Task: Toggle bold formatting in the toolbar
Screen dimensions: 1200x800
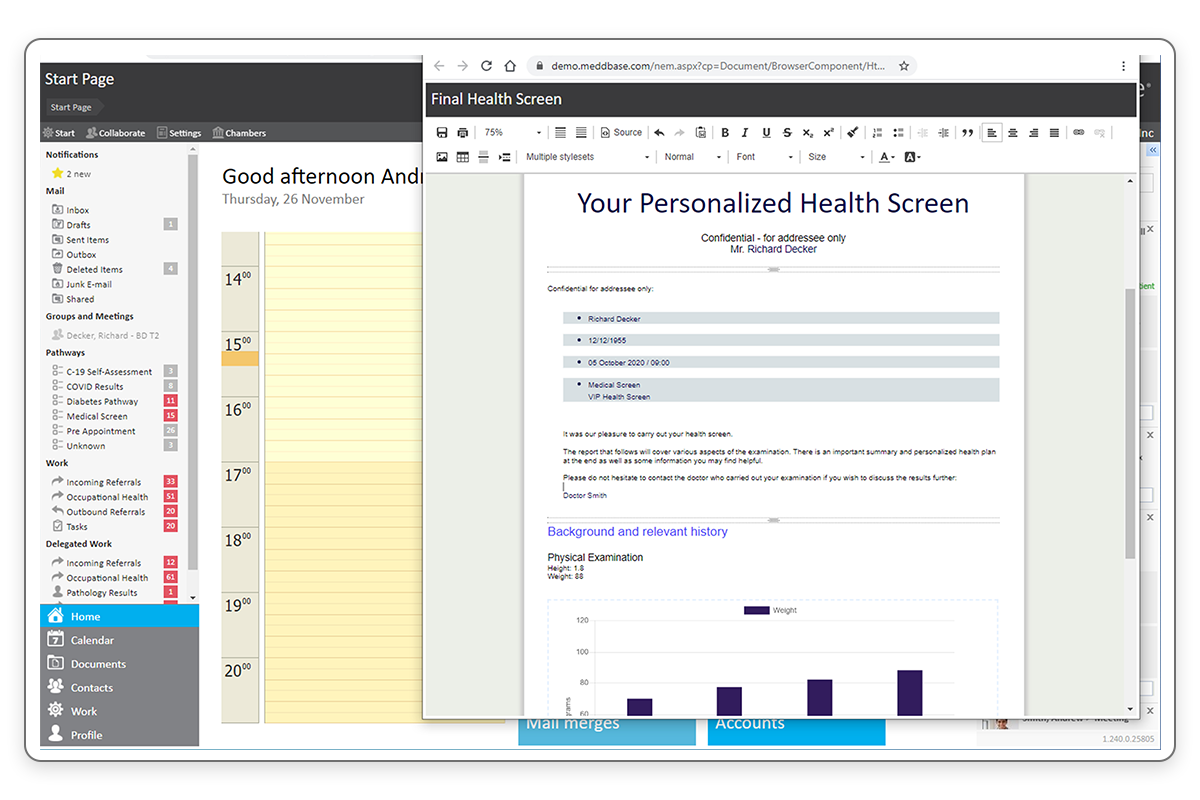Action: coord(725,131)
